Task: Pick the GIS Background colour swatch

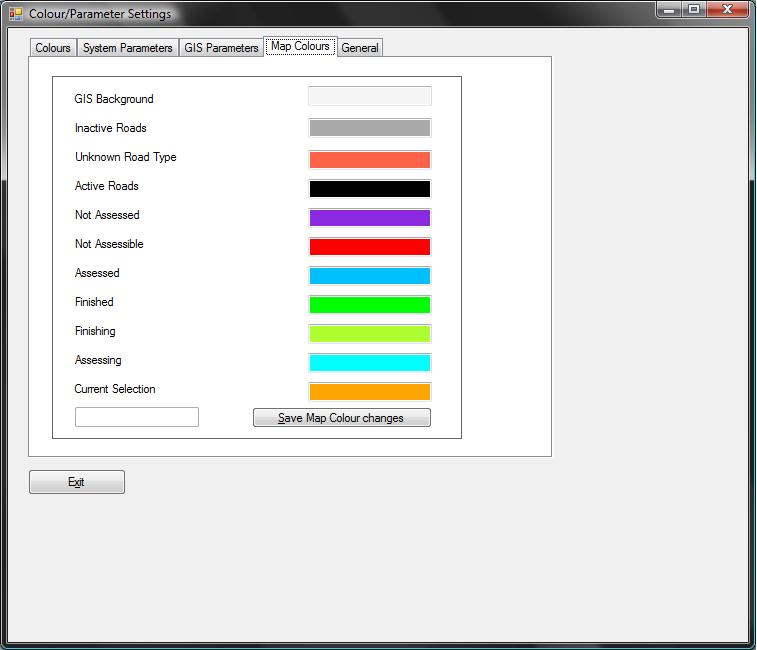Action: pos(369,96)
